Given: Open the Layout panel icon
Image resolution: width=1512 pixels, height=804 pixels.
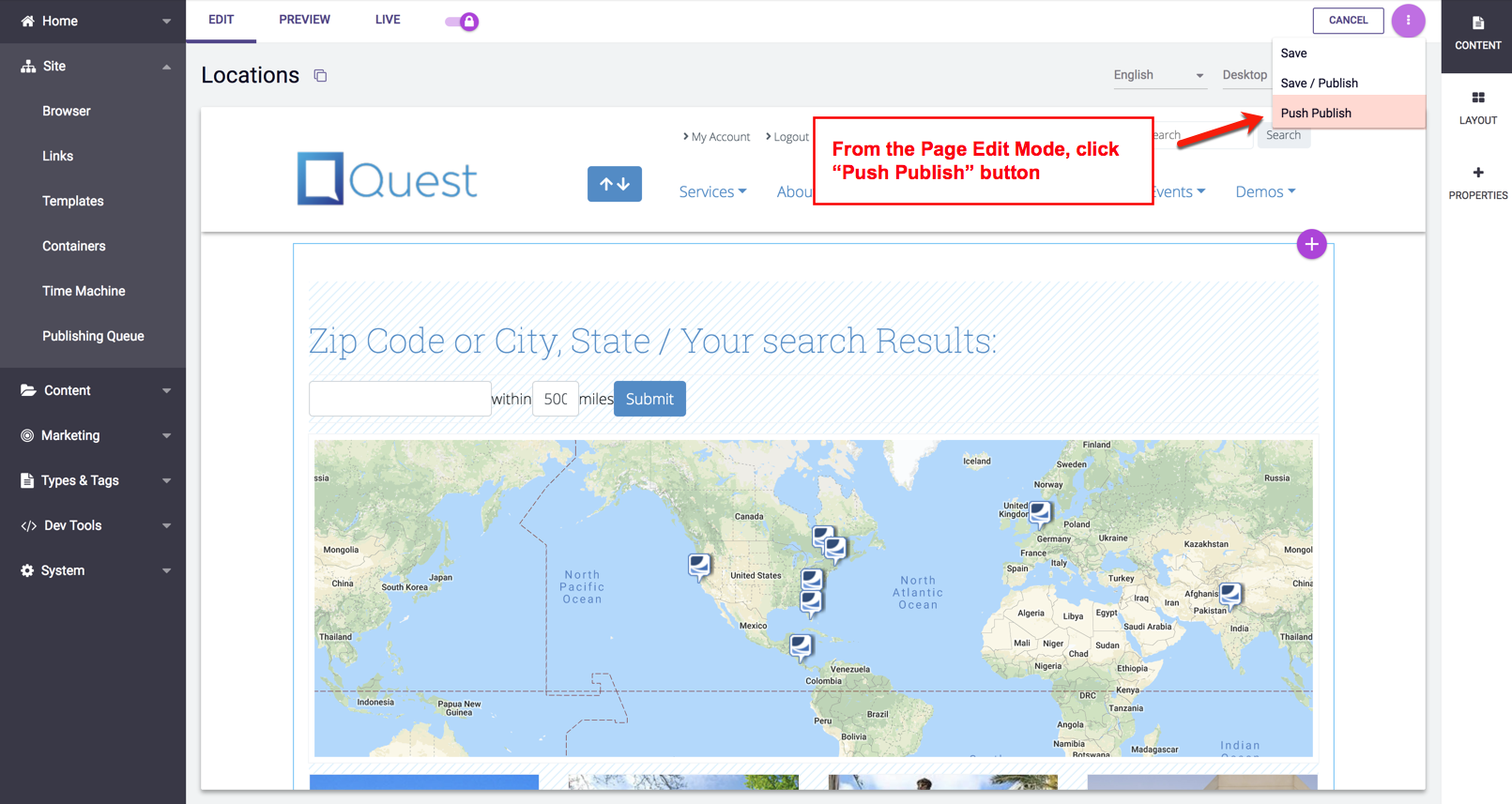Looking at the screenshot, I should pyautogui.click(x=1477, y=107).
